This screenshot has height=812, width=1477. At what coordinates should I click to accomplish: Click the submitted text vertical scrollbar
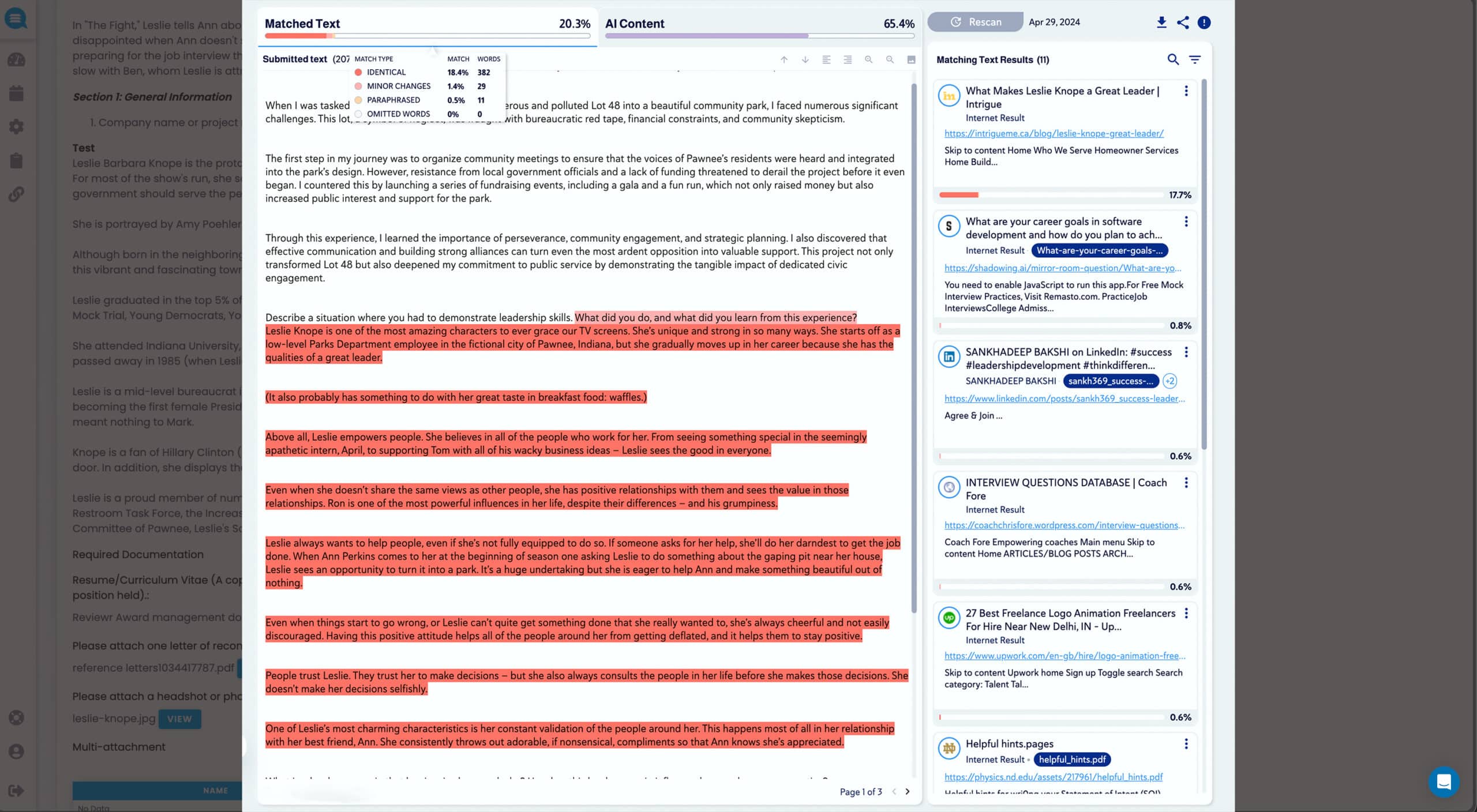pyautogui.click(x=914, y=348)
